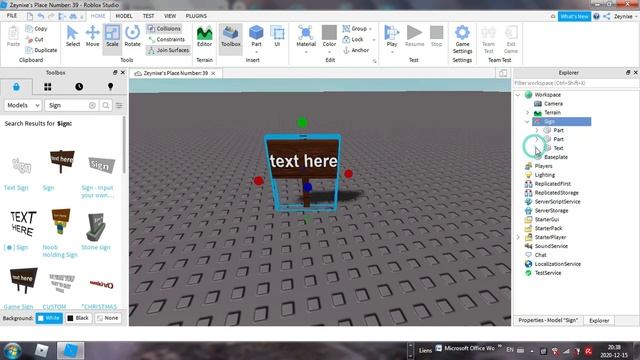Select the Select tool in ribbon
This screenshot has width=640, height=360.
pos(72,36)
